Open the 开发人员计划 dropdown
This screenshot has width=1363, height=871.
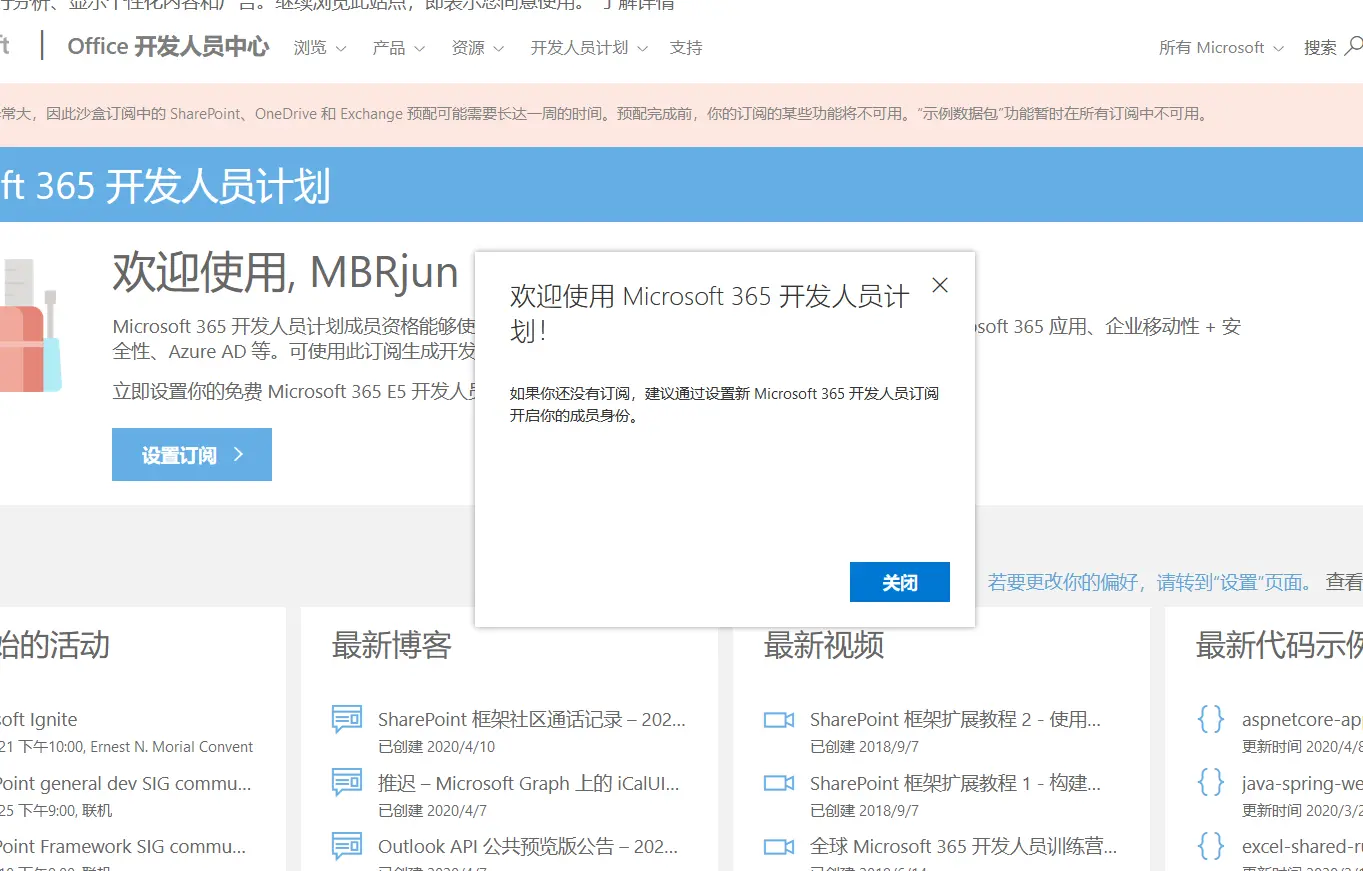point(589,47)
